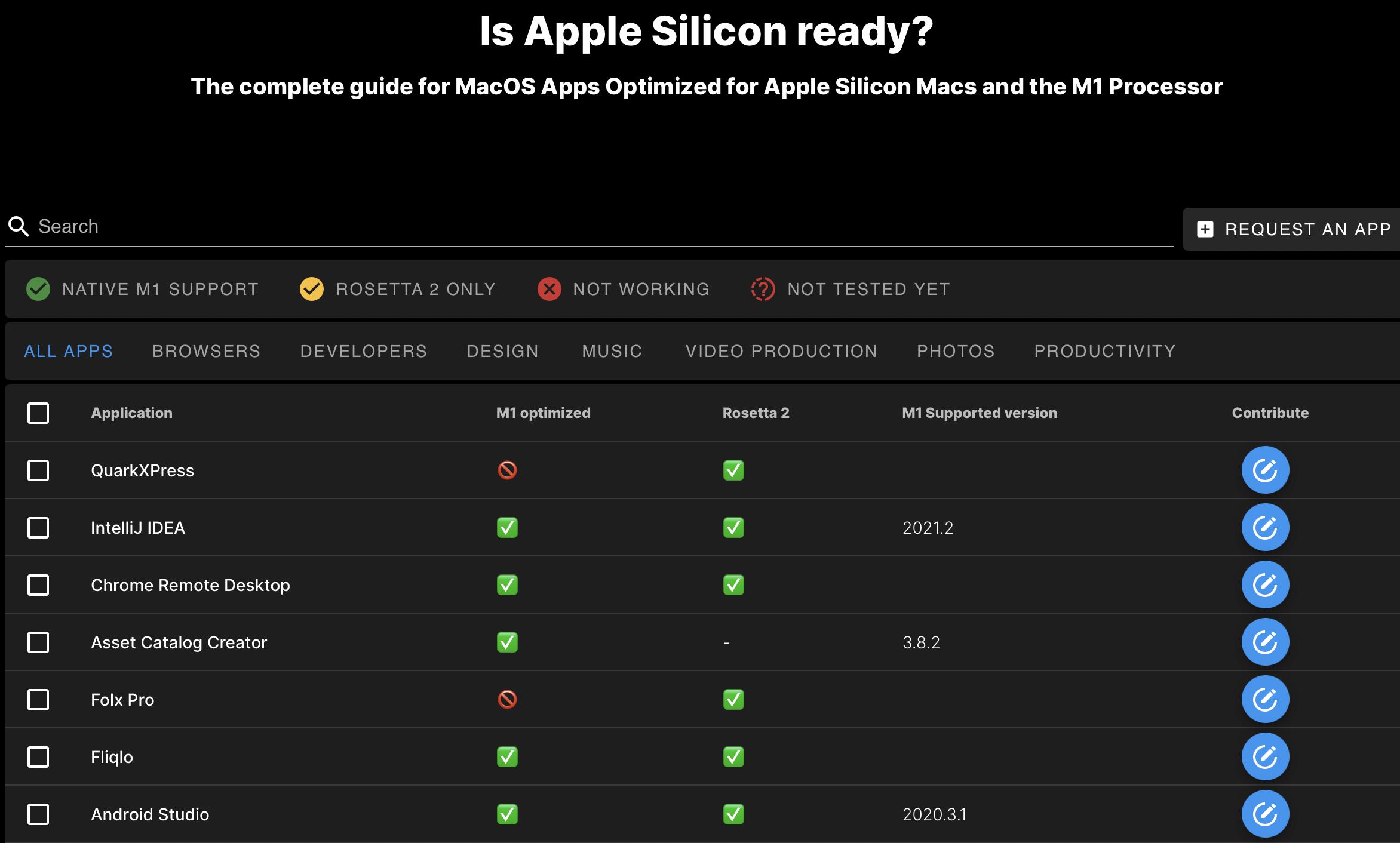Open contribute edit for Chrome Remote Desktop
1400x843 pixels.
(x=1265, y=584)
